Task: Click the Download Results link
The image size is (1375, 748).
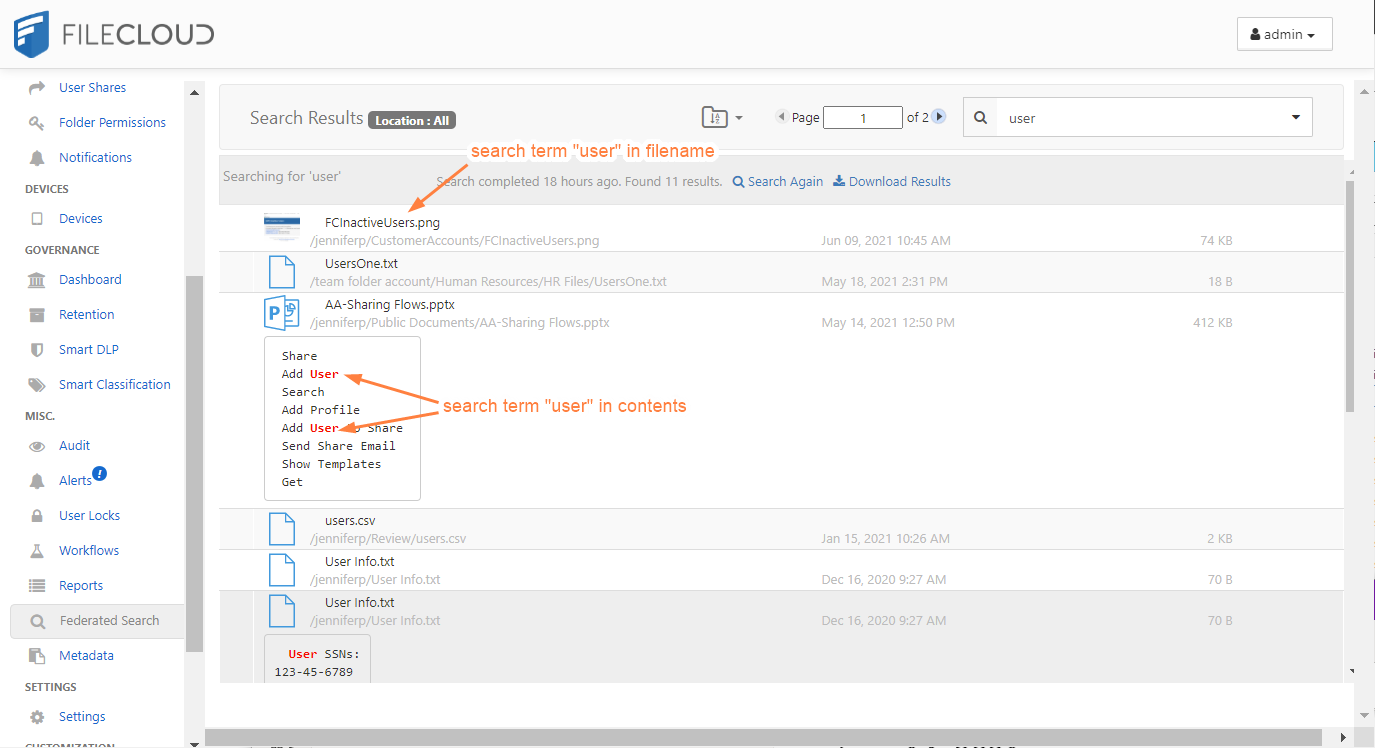Action: [x=892, y=182]
